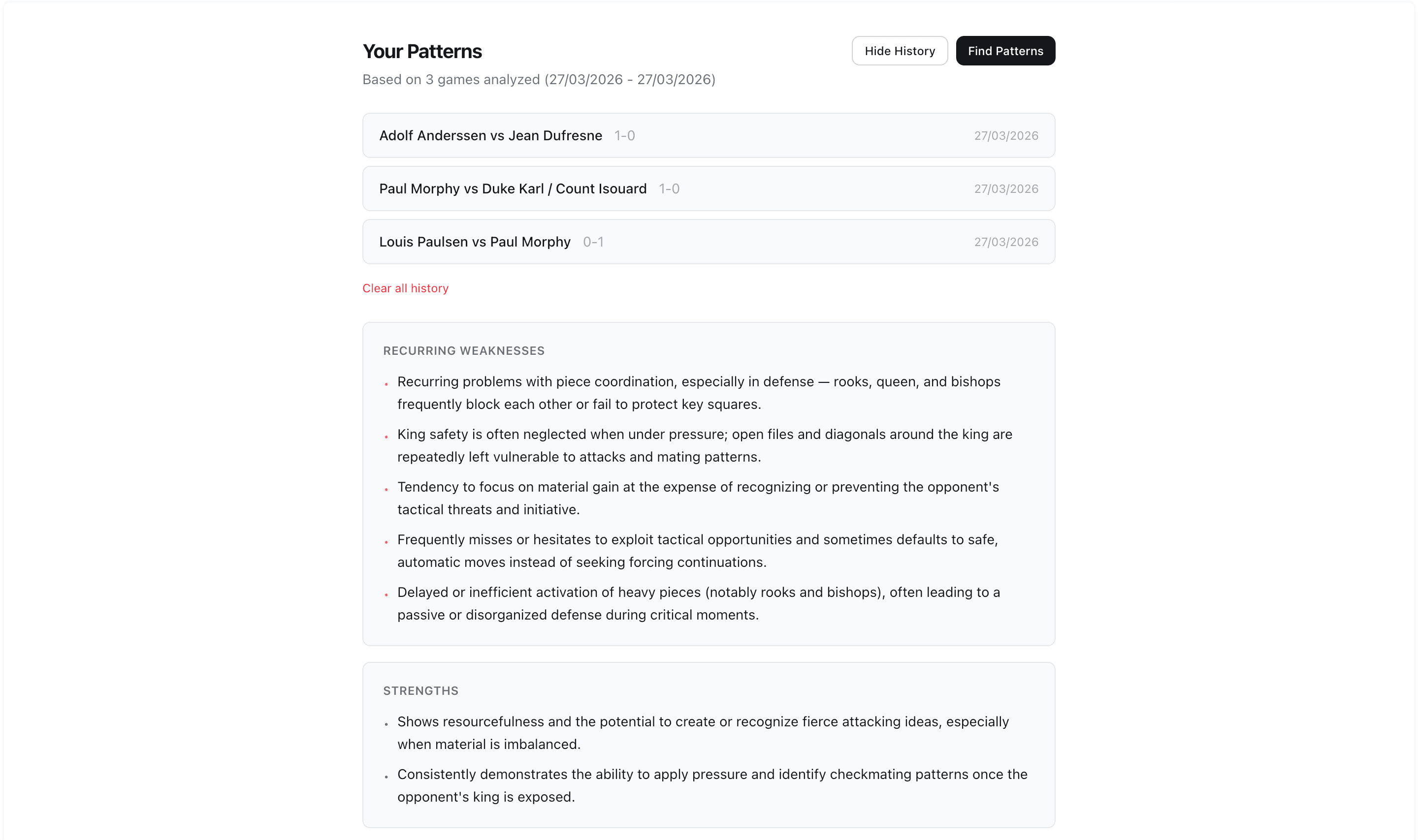Click the Your Patterns heading
This screenshot has height=840, width=1418.
(422, 52)
